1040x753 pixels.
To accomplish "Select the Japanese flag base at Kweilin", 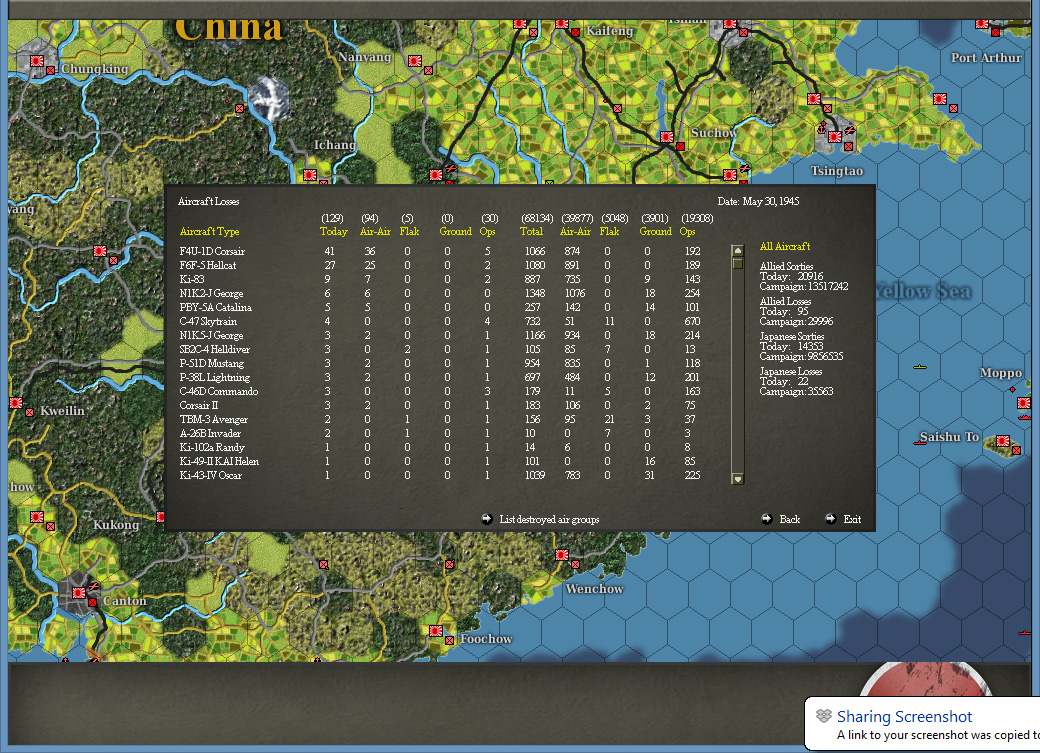I will coord(16,403).
